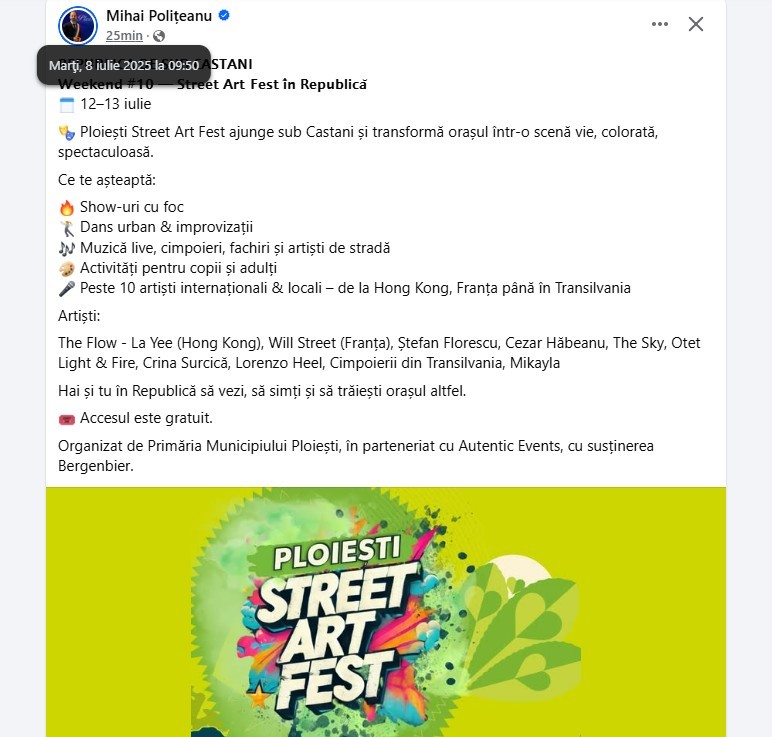
Task: Open the Mihai Polițeanu profile name link
Action: [159, 16]
